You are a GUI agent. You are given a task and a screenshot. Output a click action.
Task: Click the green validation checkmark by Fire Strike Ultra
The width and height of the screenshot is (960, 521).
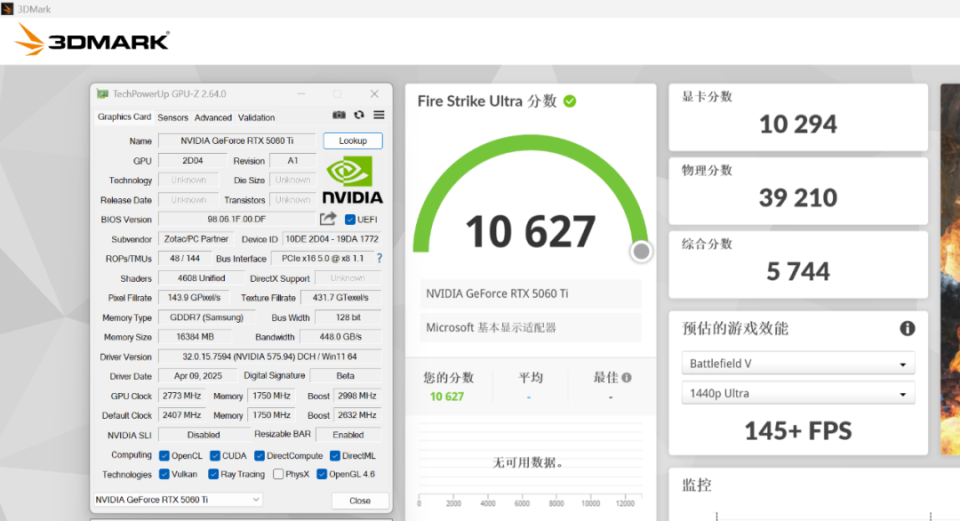[x=570, y=101]
